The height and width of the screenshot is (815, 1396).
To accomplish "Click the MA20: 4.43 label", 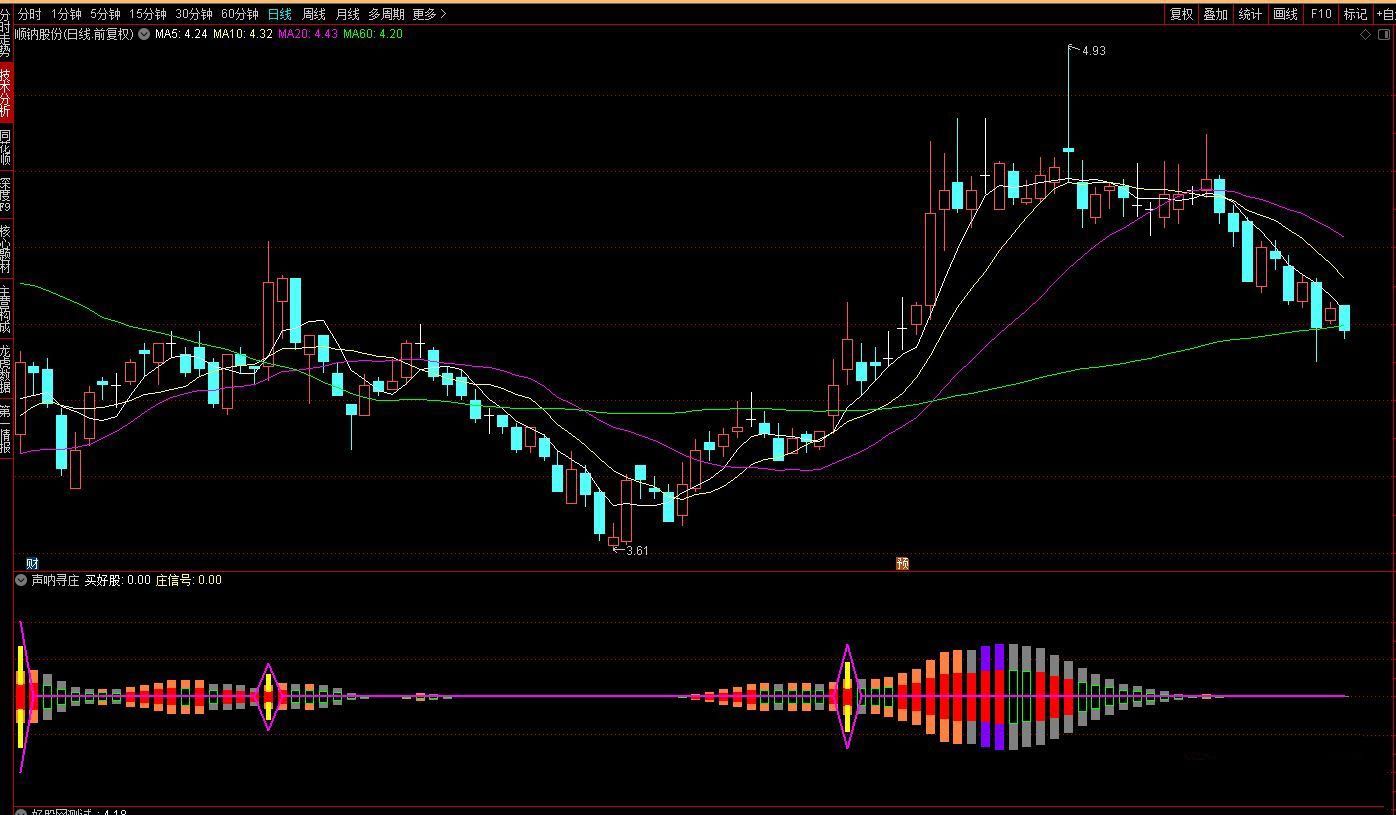I will [308, 34].
